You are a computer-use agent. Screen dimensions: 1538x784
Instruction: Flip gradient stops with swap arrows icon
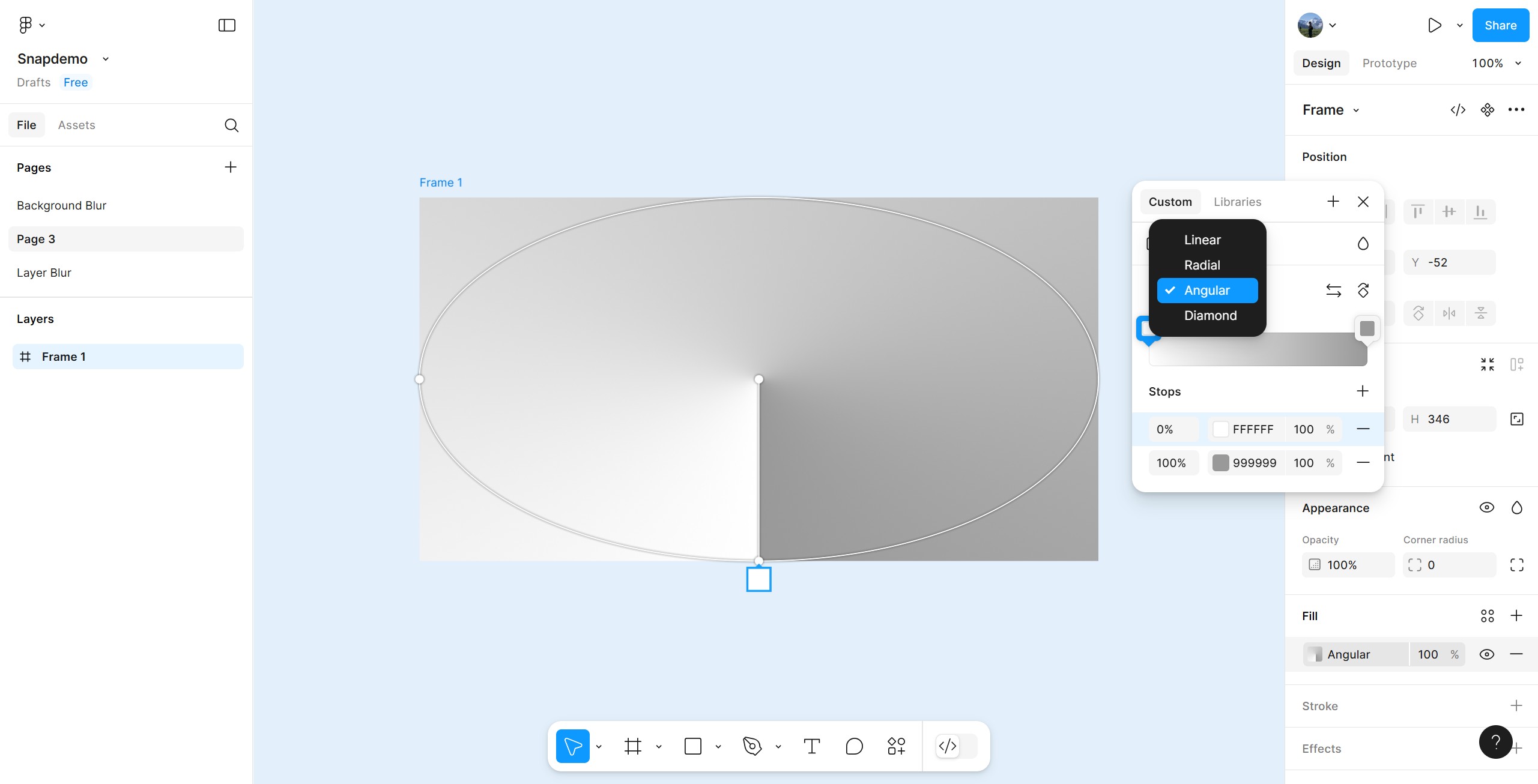(x=1333, y=291)
